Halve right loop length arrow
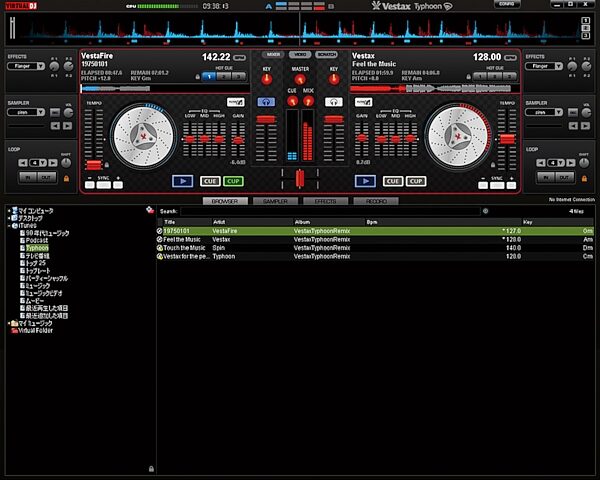Image resolution: width=600 pixels, height=480 pixels. [x=541, y=163]
